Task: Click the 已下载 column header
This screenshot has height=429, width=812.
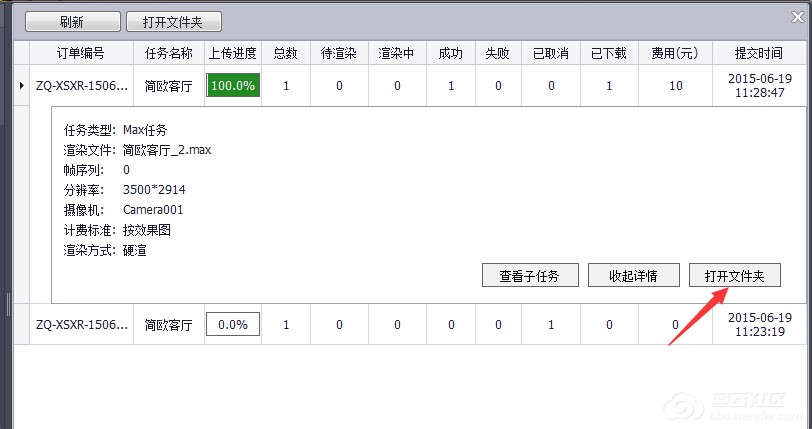Action: [x=609, y=53]
